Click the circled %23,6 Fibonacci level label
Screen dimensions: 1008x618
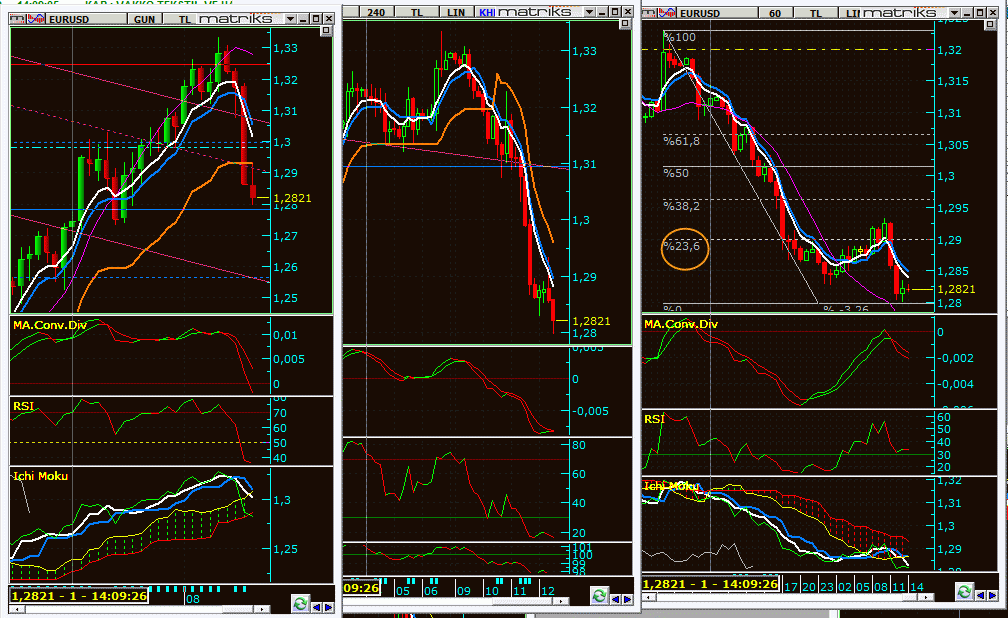pos(681,246)
